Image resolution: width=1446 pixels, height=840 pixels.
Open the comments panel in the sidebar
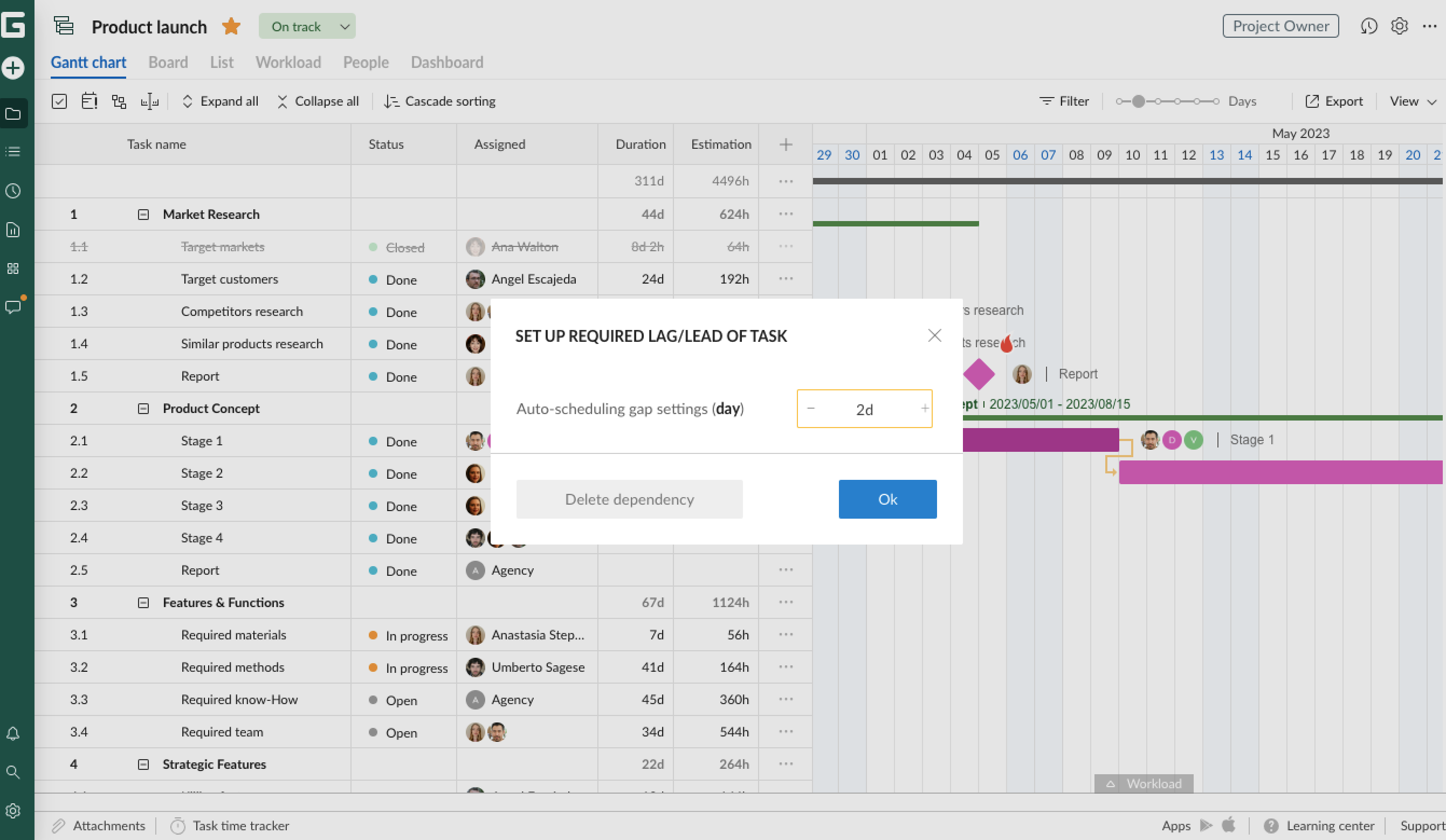(x=13, y=307)
